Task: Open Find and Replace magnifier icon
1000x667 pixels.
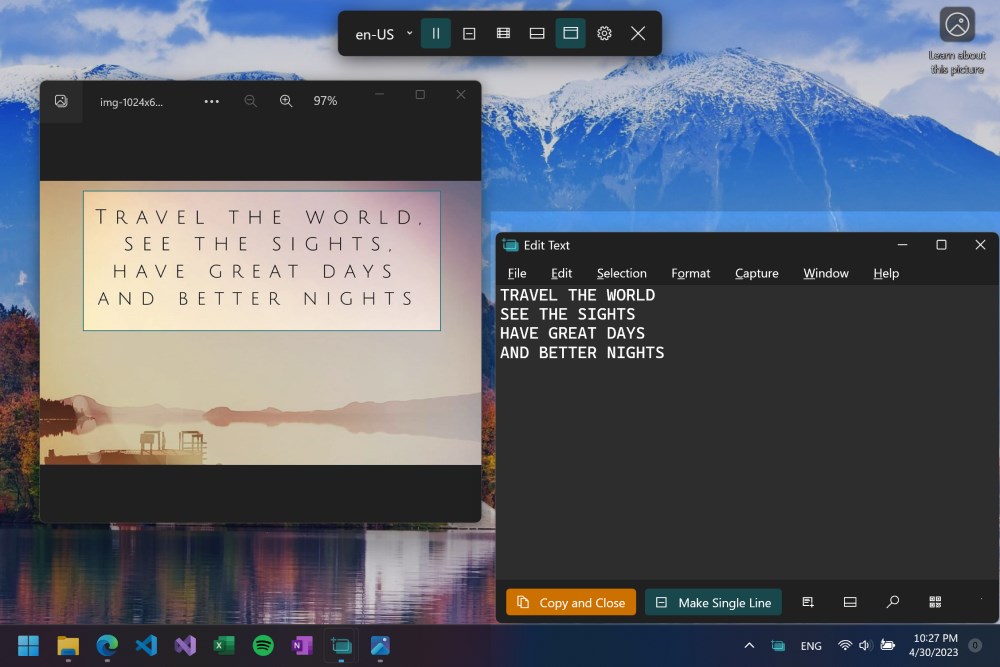Action: [893, 603]
